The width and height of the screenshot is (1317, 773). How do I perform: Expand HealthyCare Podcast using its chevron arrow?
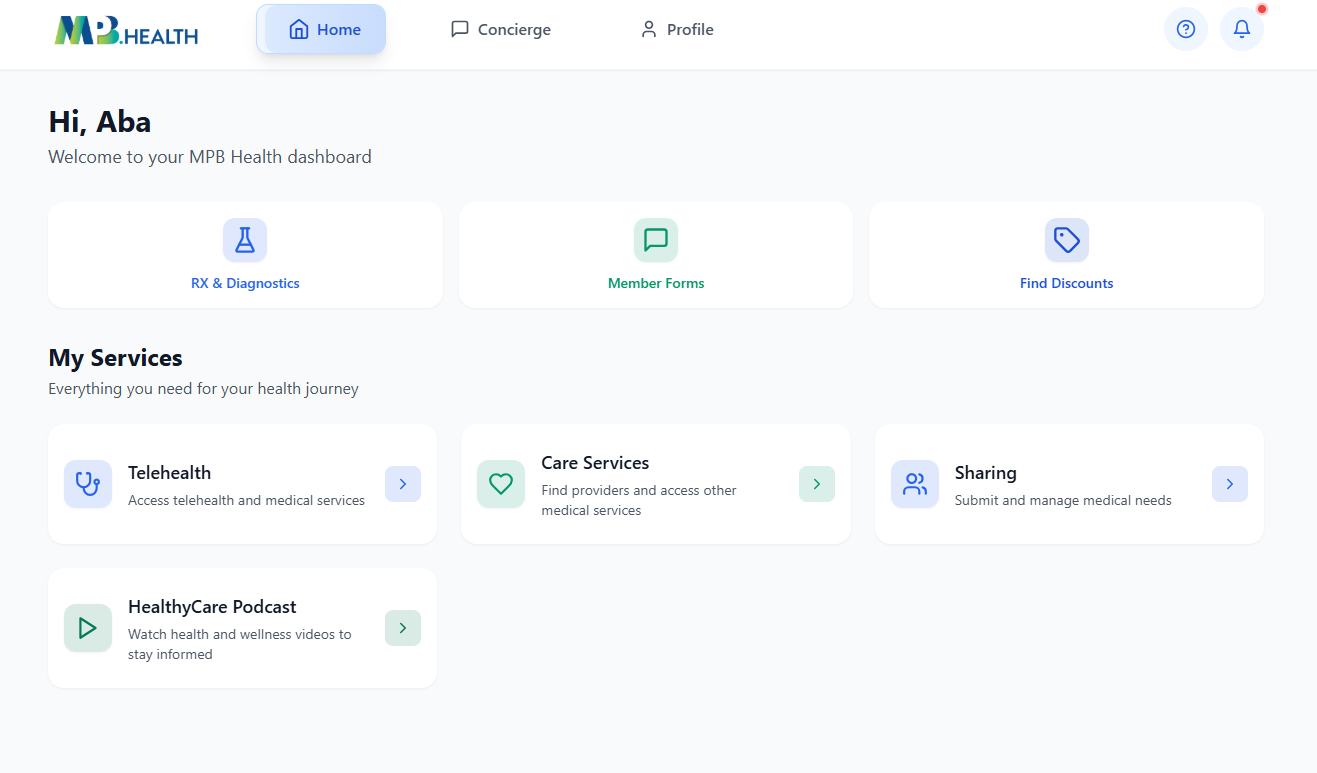point(403,628)
